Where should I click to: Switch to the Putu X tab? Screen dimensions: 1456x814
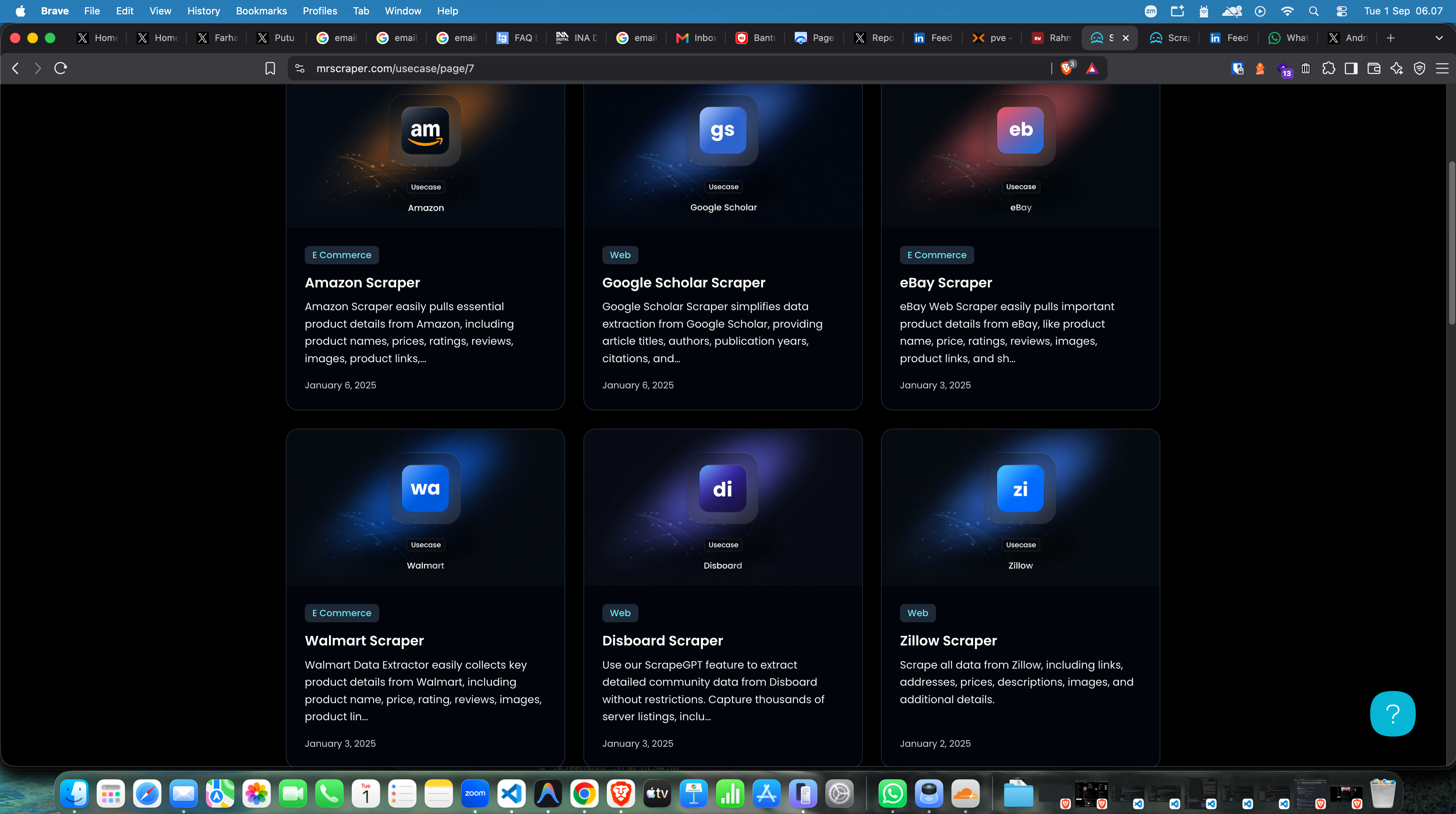click(277, 38)
